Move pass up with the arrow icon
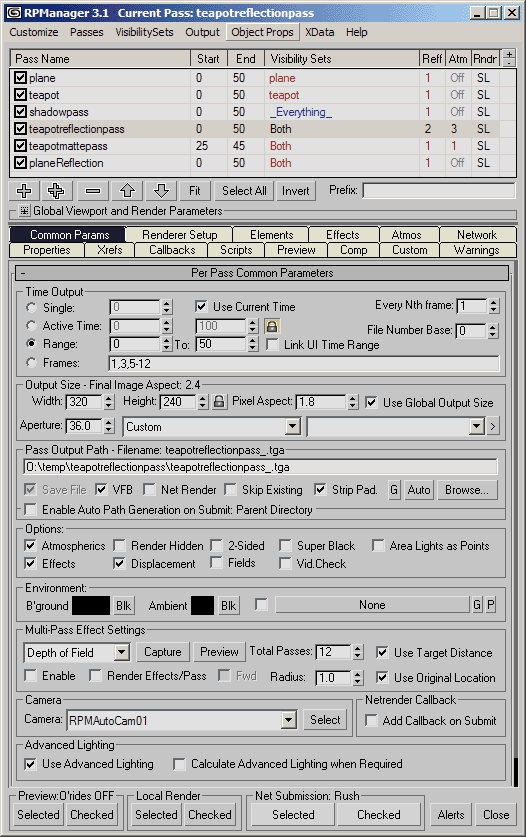This screenshot has width=526, height=837. tap(127, 191)
